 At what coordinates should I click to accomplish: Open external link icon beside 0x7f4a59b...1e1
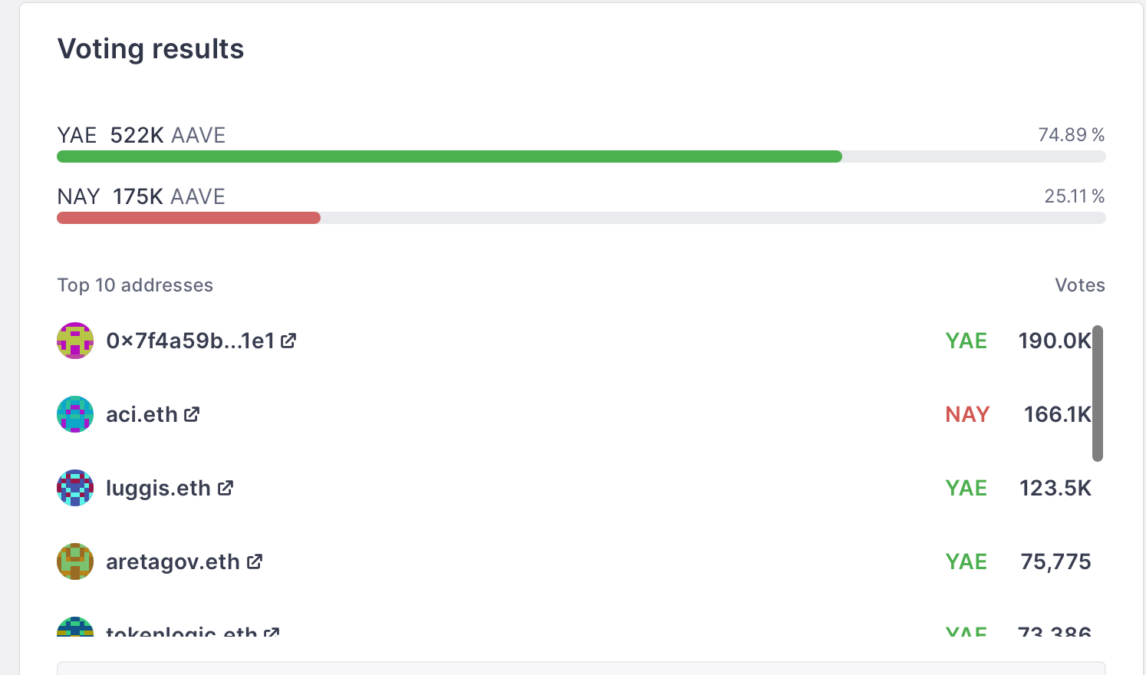click(288, 341)
